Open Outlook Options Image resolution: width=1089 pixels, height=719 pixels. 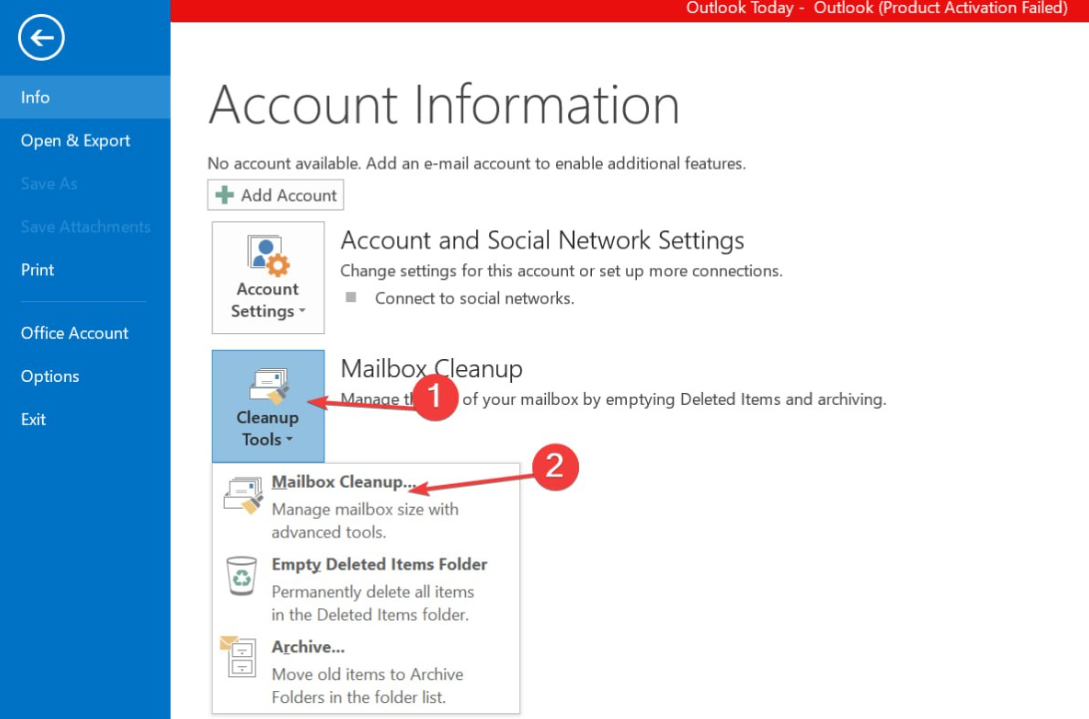coord(85,376)
